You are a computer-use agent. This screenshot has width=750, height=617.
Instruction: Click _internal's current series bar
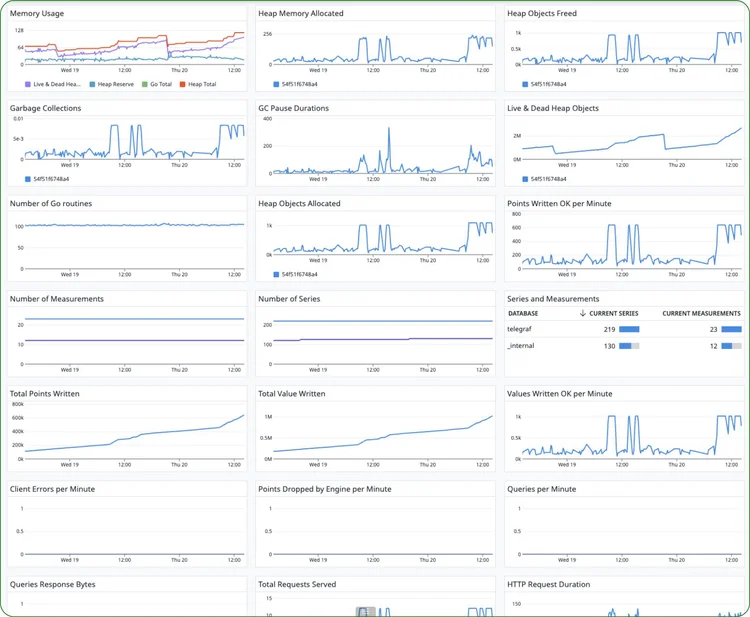click(629, 346)
